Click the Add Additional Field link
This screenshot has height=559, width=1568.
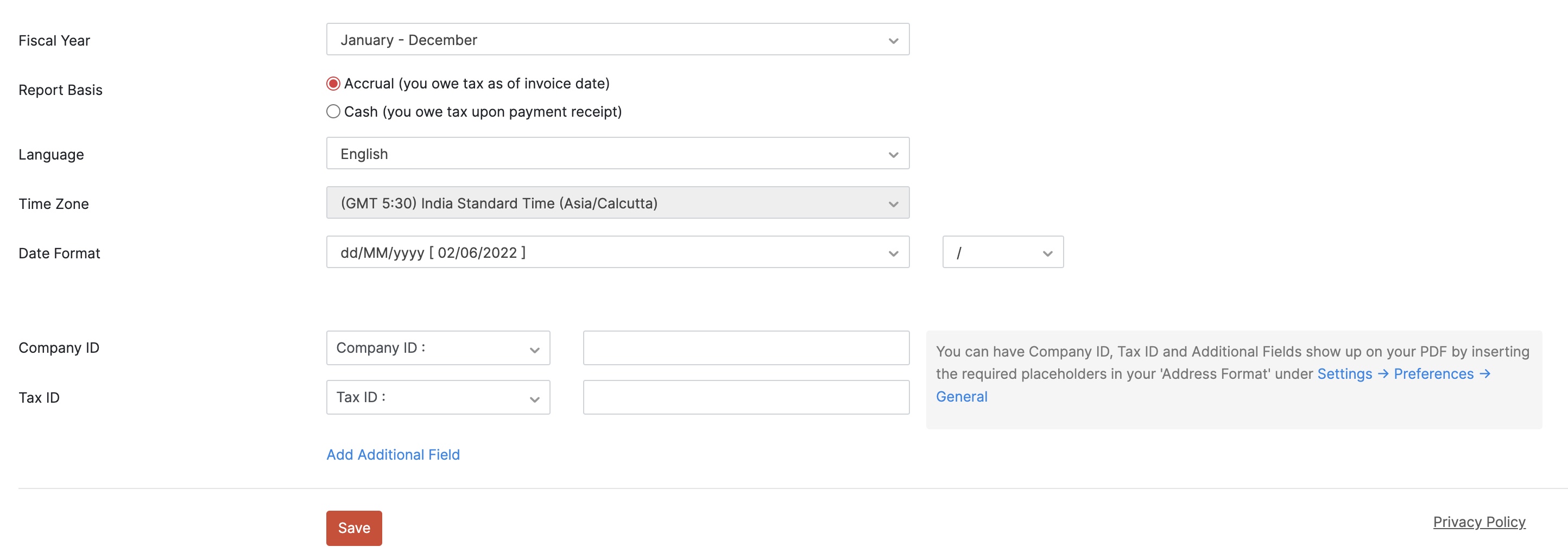click(x=393, y=454)
